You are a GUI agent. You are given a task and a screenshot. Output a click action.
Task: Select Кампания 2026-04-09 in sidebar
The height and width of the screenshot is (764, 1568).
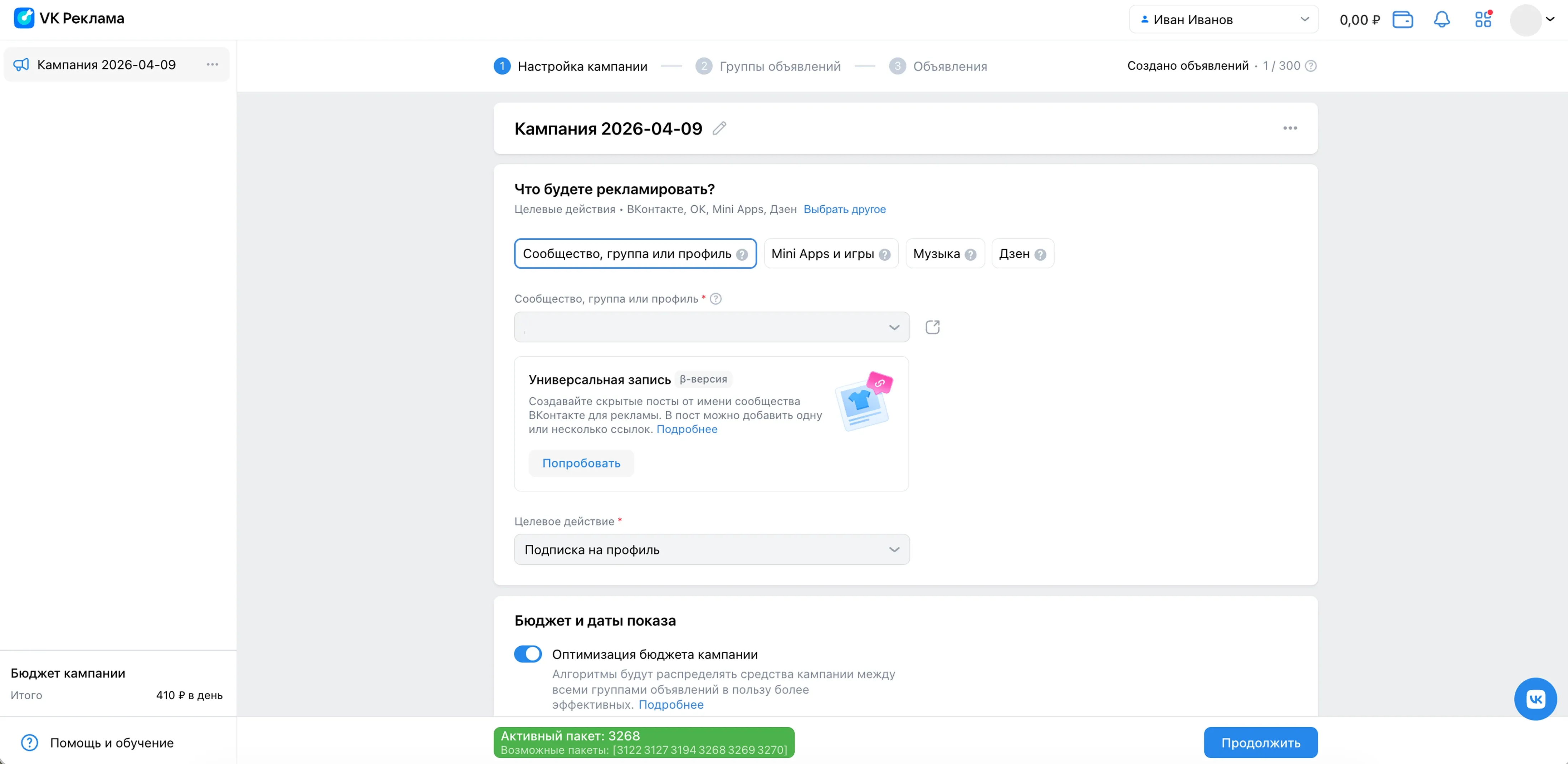[x=116, y=64]
